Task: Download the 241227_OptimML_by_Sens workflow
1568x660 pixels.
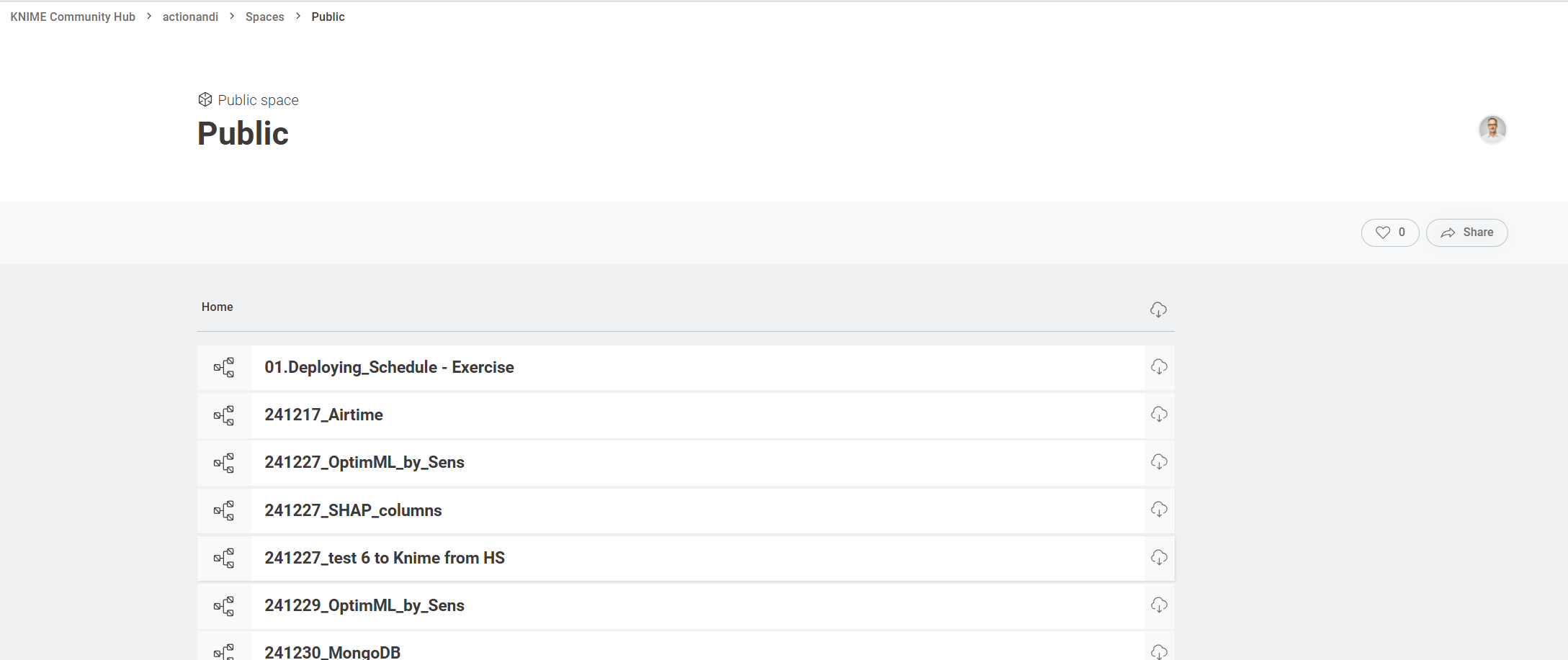Action: pyautogui.click(x=1159, y=462)
